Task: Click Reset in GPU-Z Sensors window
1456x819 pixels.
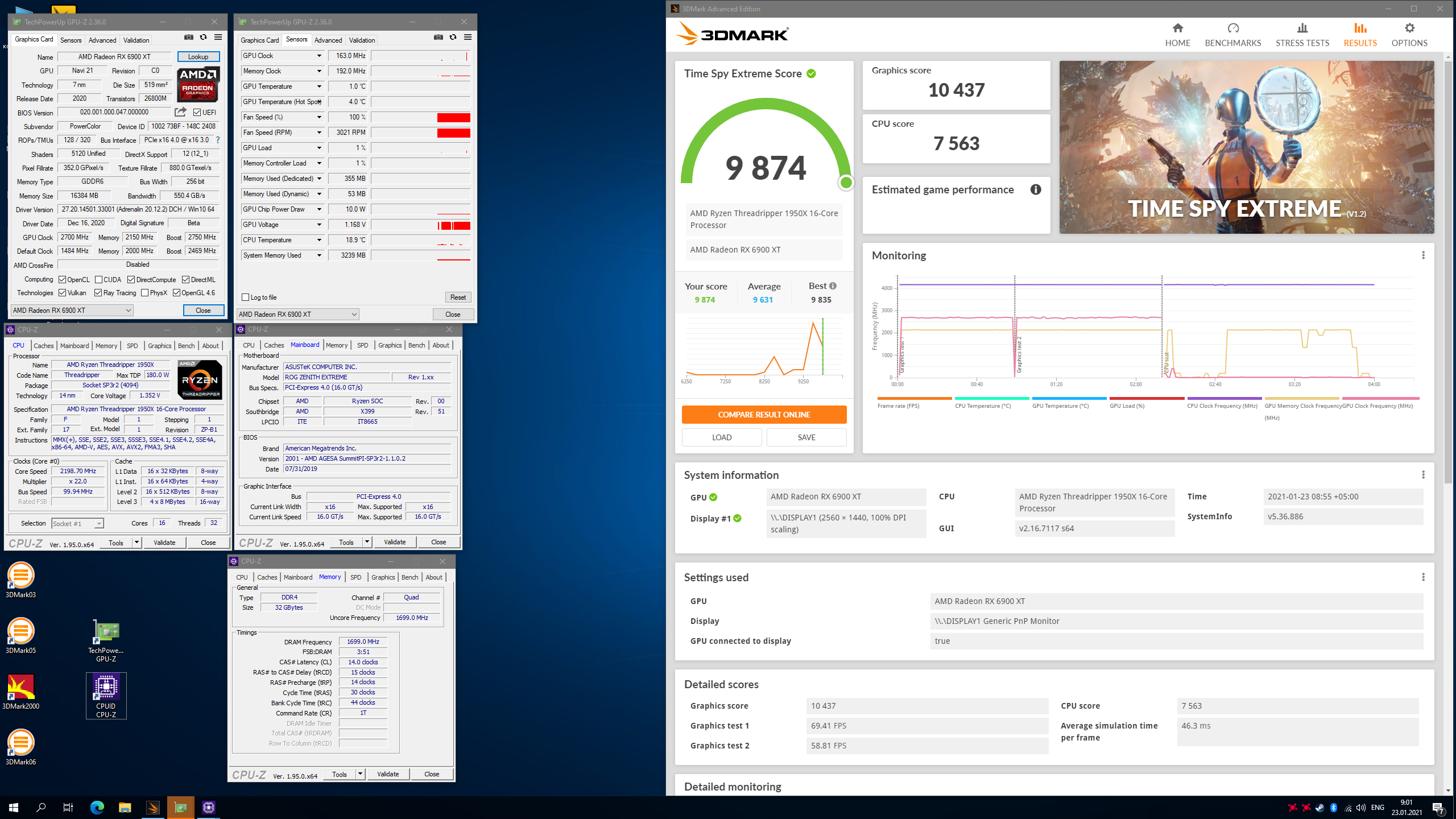Action: (x=458, y=297)
